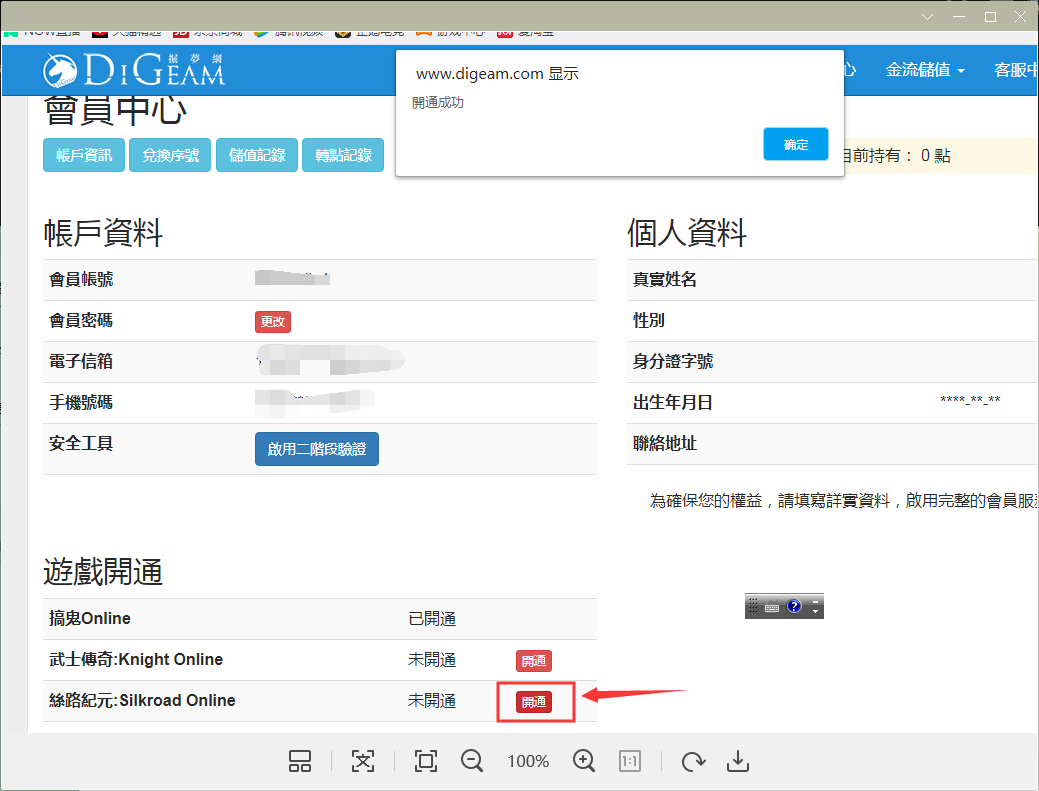Open the 儲值記錄 tab

click(x=257, y=155)
